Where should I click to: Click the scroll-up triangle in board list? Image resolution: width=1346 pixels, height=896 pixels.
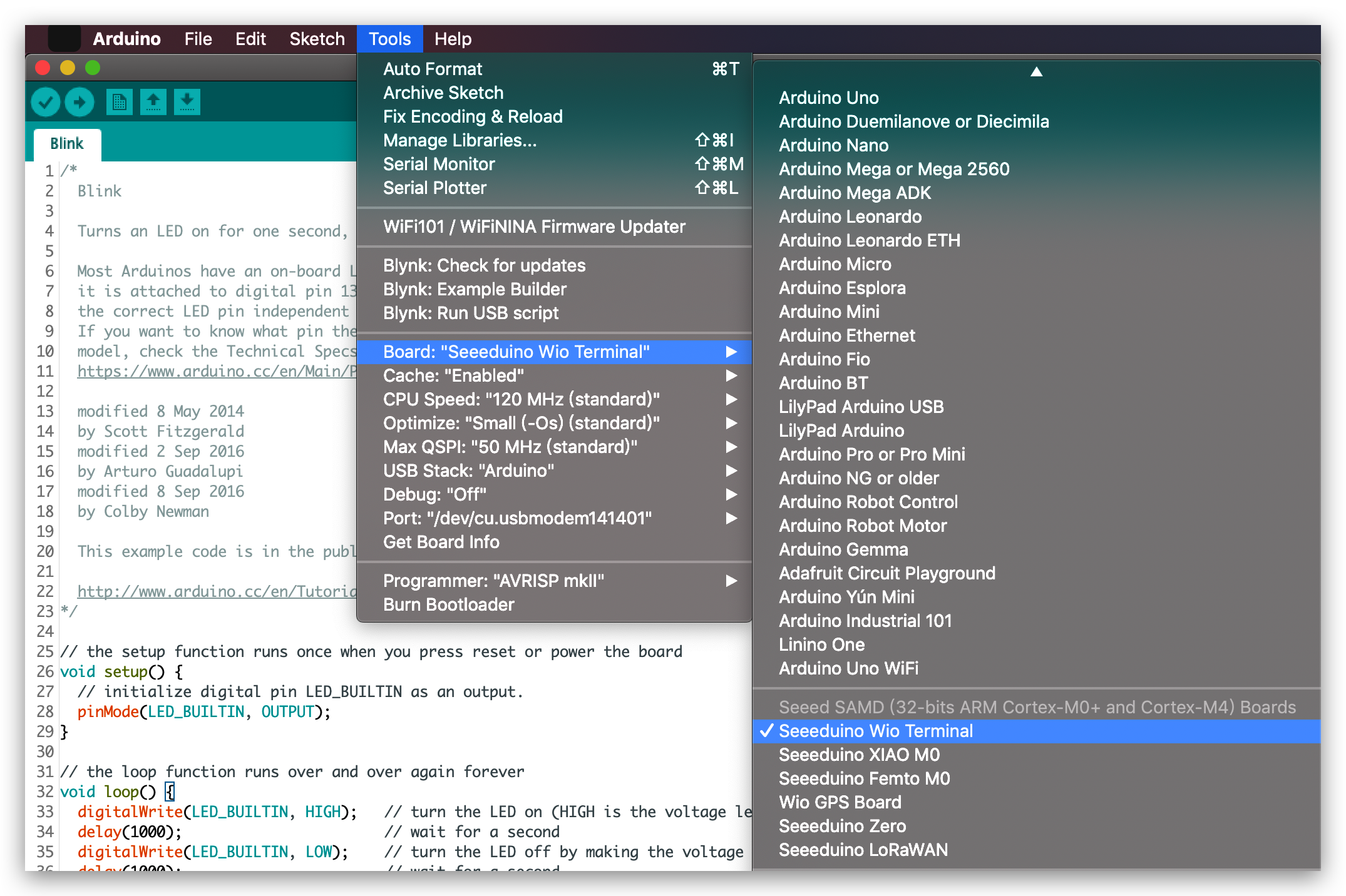point(1036,72)
